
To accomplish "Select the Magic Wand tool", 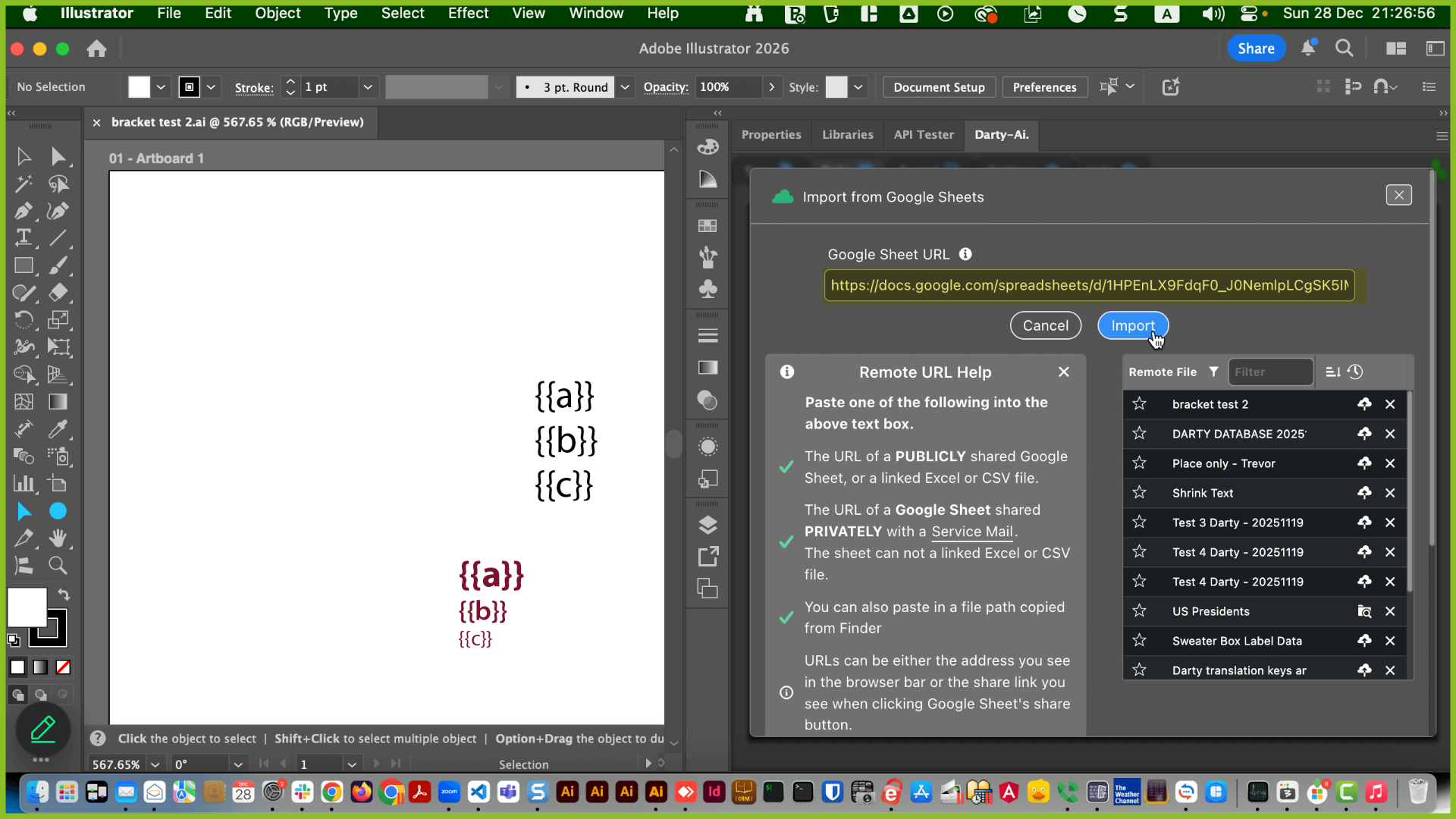I will click(23, 184).
